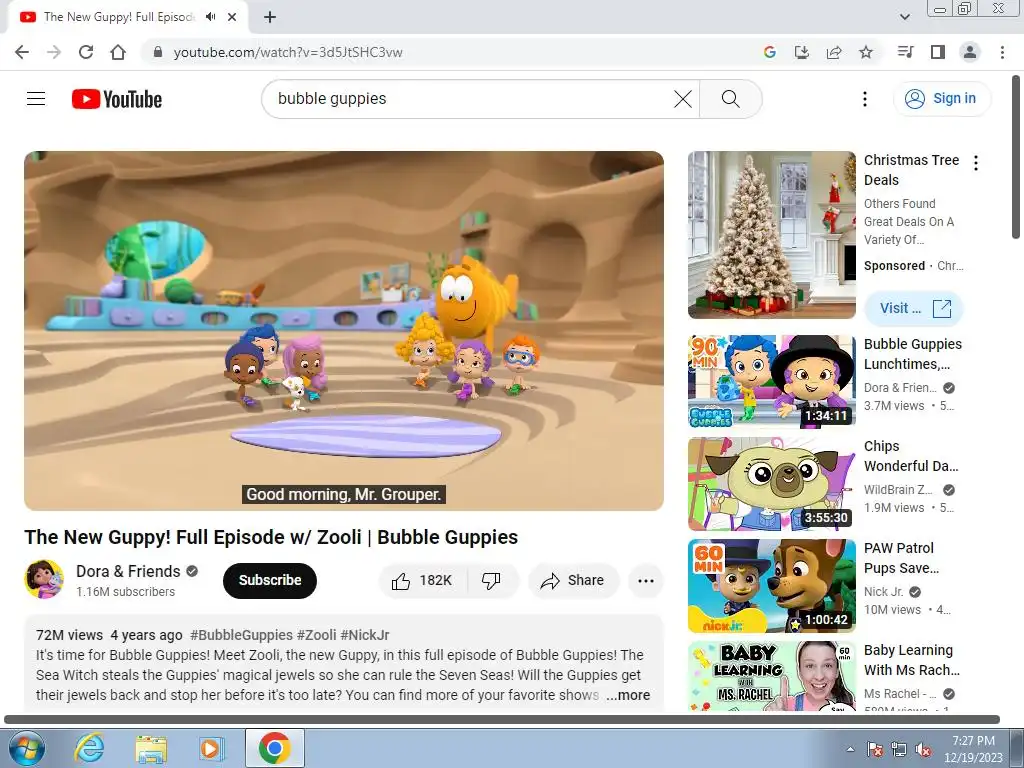Open Baby Learning With Ms Rachel thumbnail

[771, 675]
